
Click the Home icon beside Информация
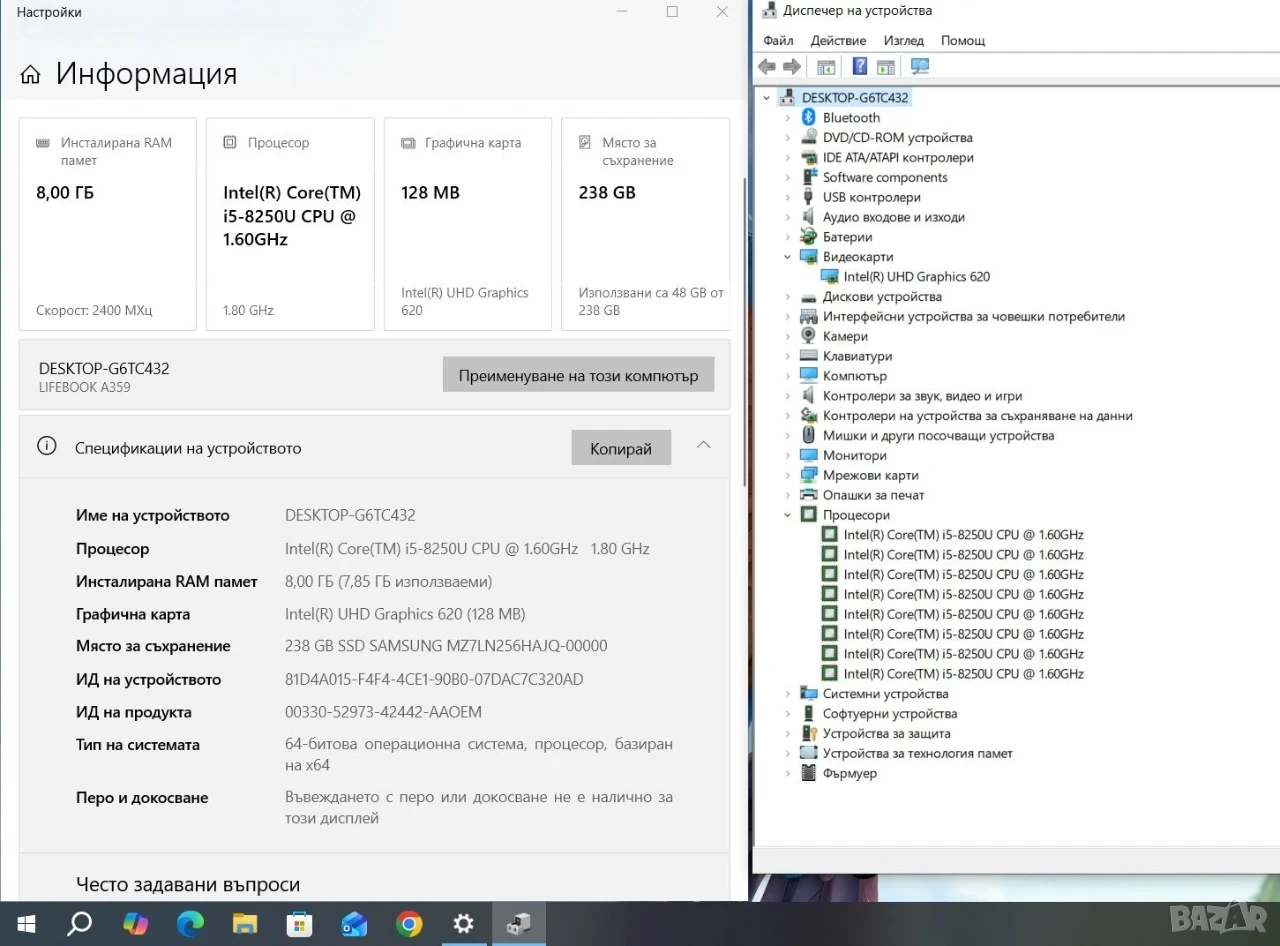[31, 75]
